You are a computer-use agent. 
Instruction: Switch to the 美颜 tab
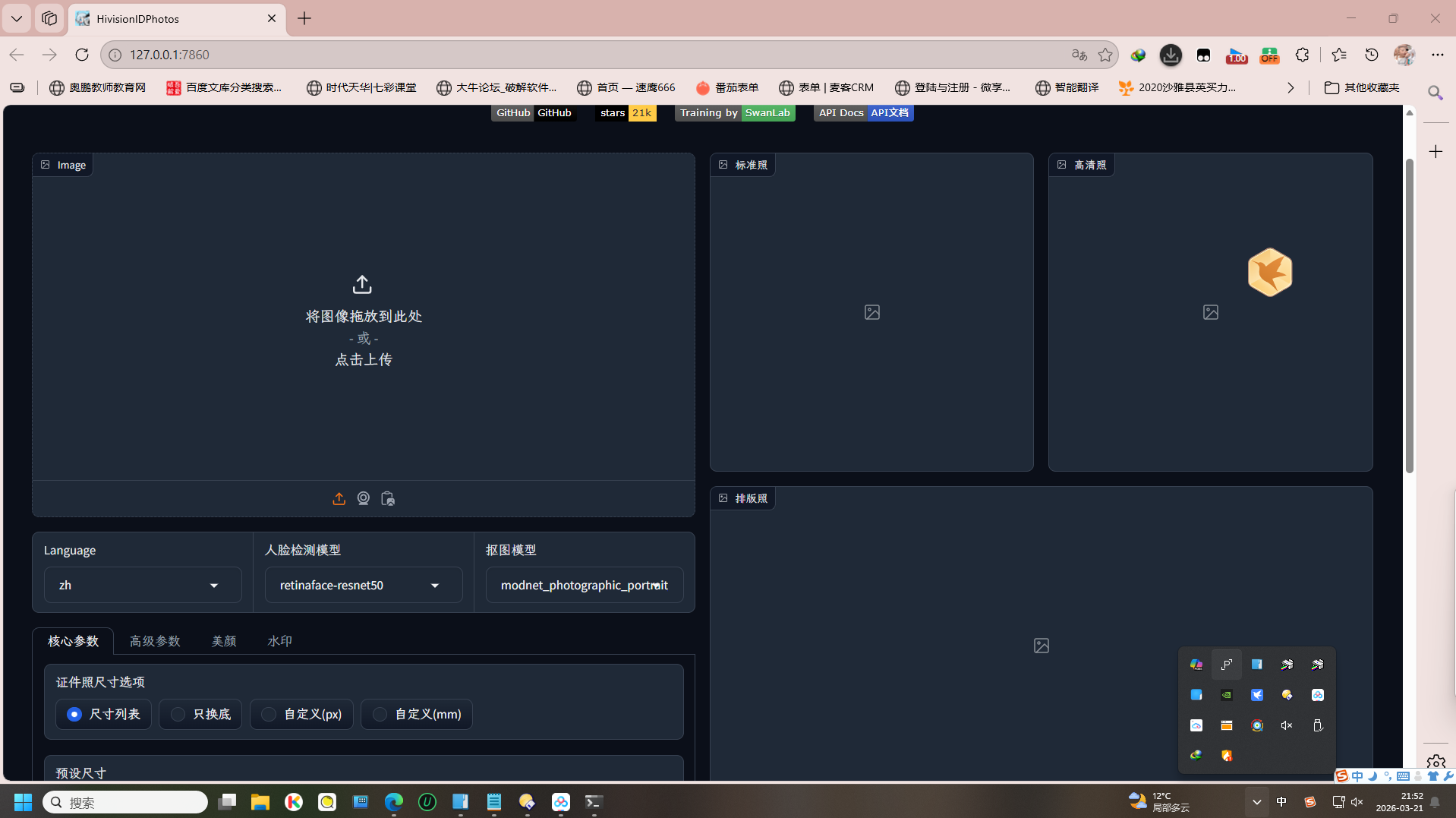223,641
